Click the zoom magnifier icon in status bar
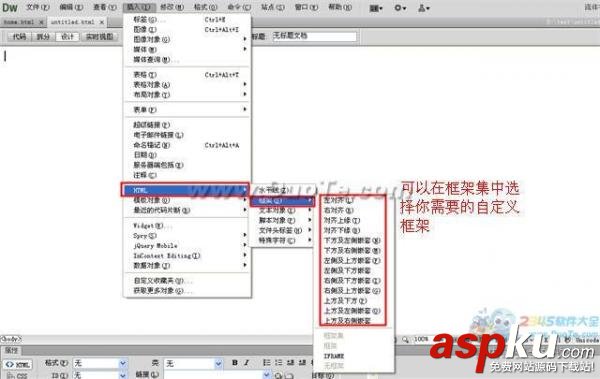The image size is (600, 379). tap(405, 339)
